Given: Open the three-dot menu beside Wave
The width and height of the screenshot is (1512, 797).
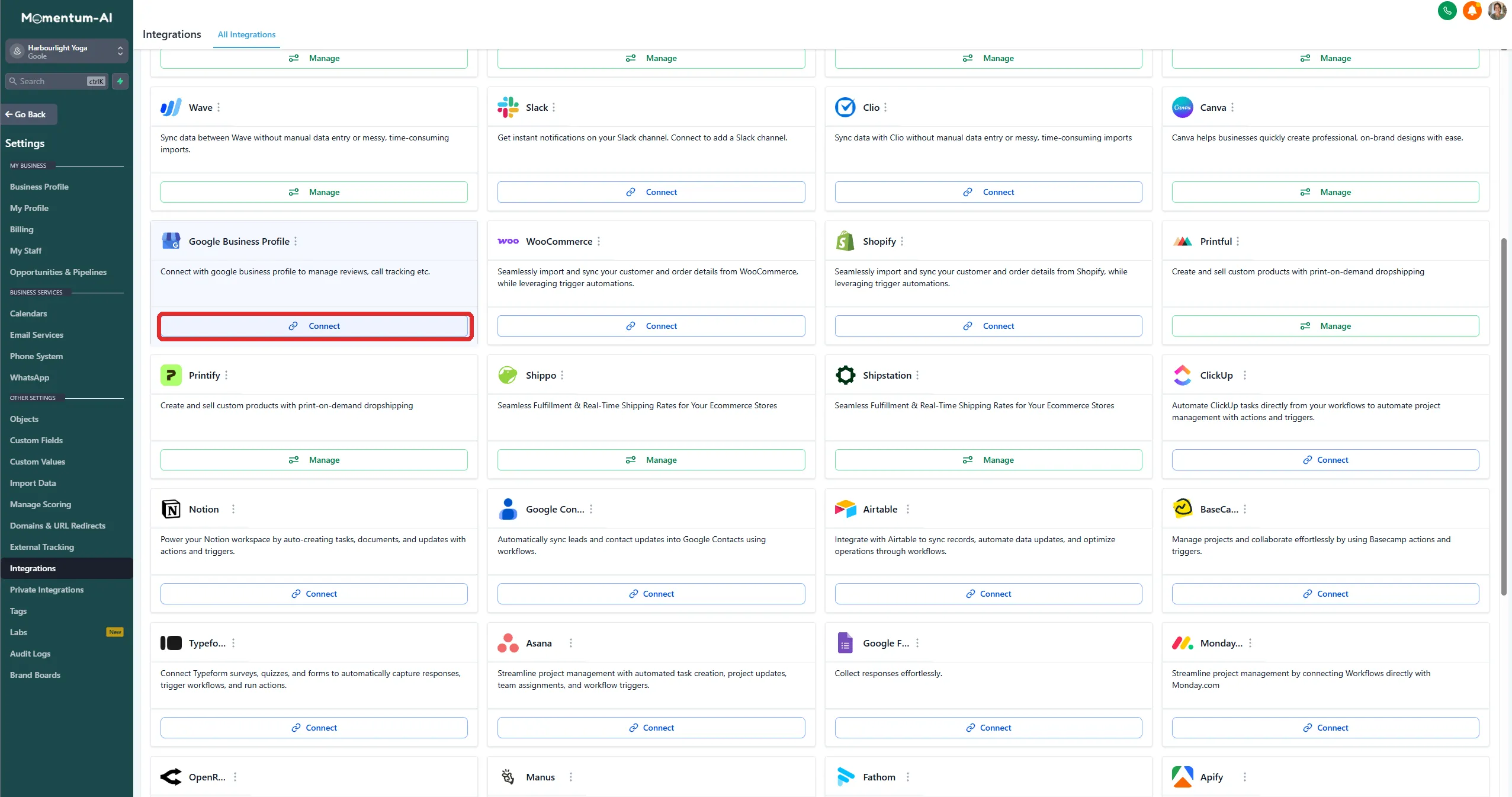Looking at the screenshot, I should tap(219, 107).
